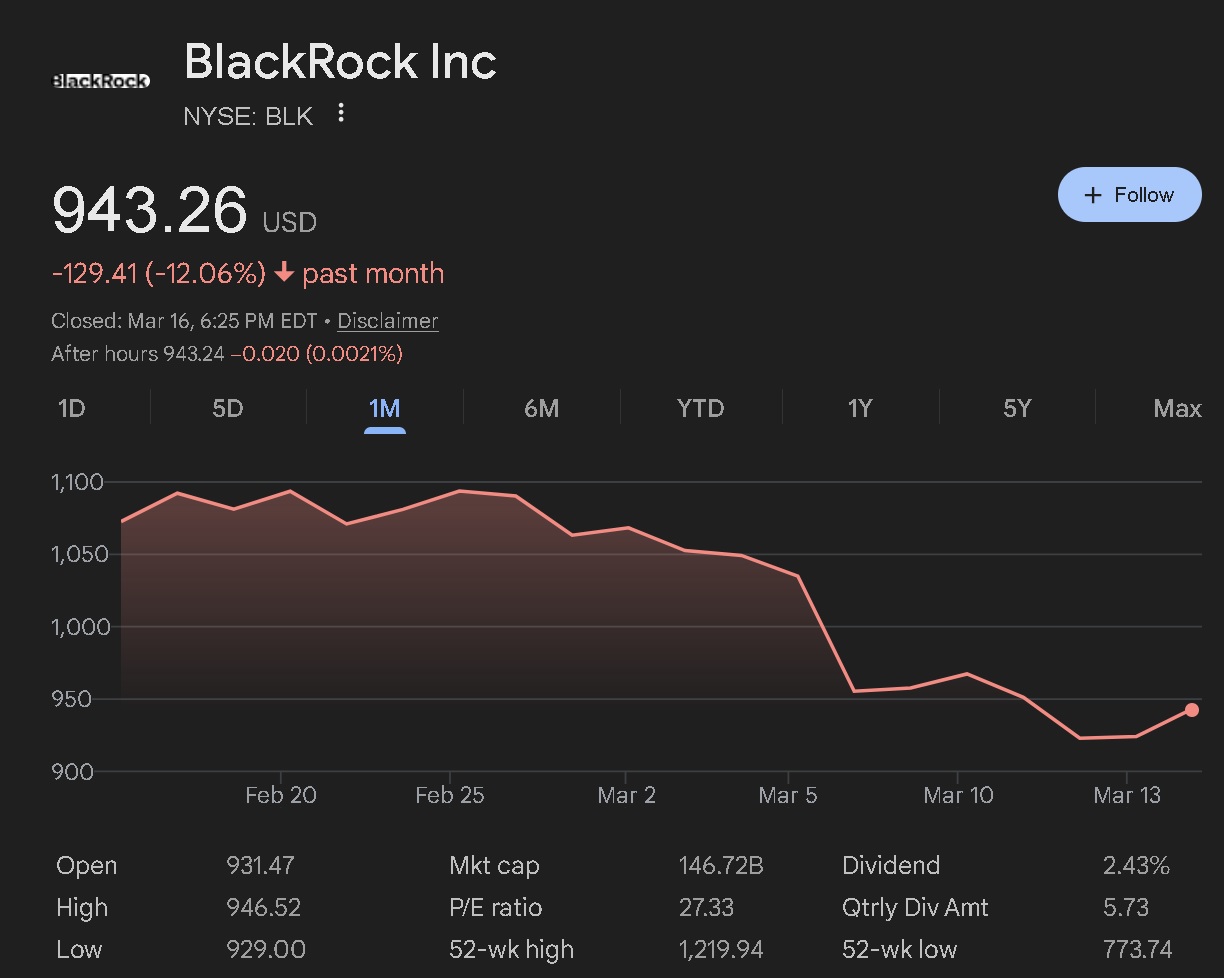Screen dimensions: 1224x978
Task: Click the BlackRock company logo
Action: (x=100, y=81)
